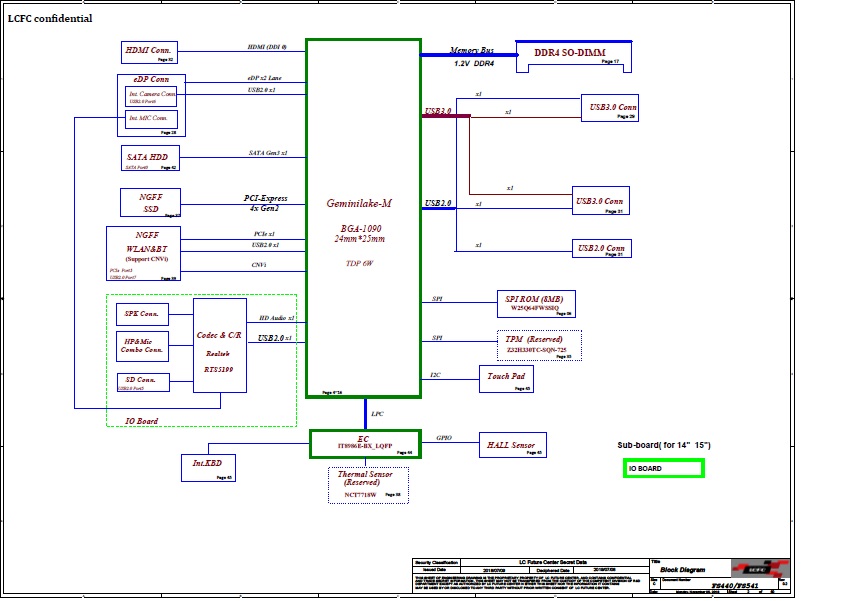Click the PCI-Express 4x Gen2 label
This screenshot has height=601, width=851.
point(265,203)
